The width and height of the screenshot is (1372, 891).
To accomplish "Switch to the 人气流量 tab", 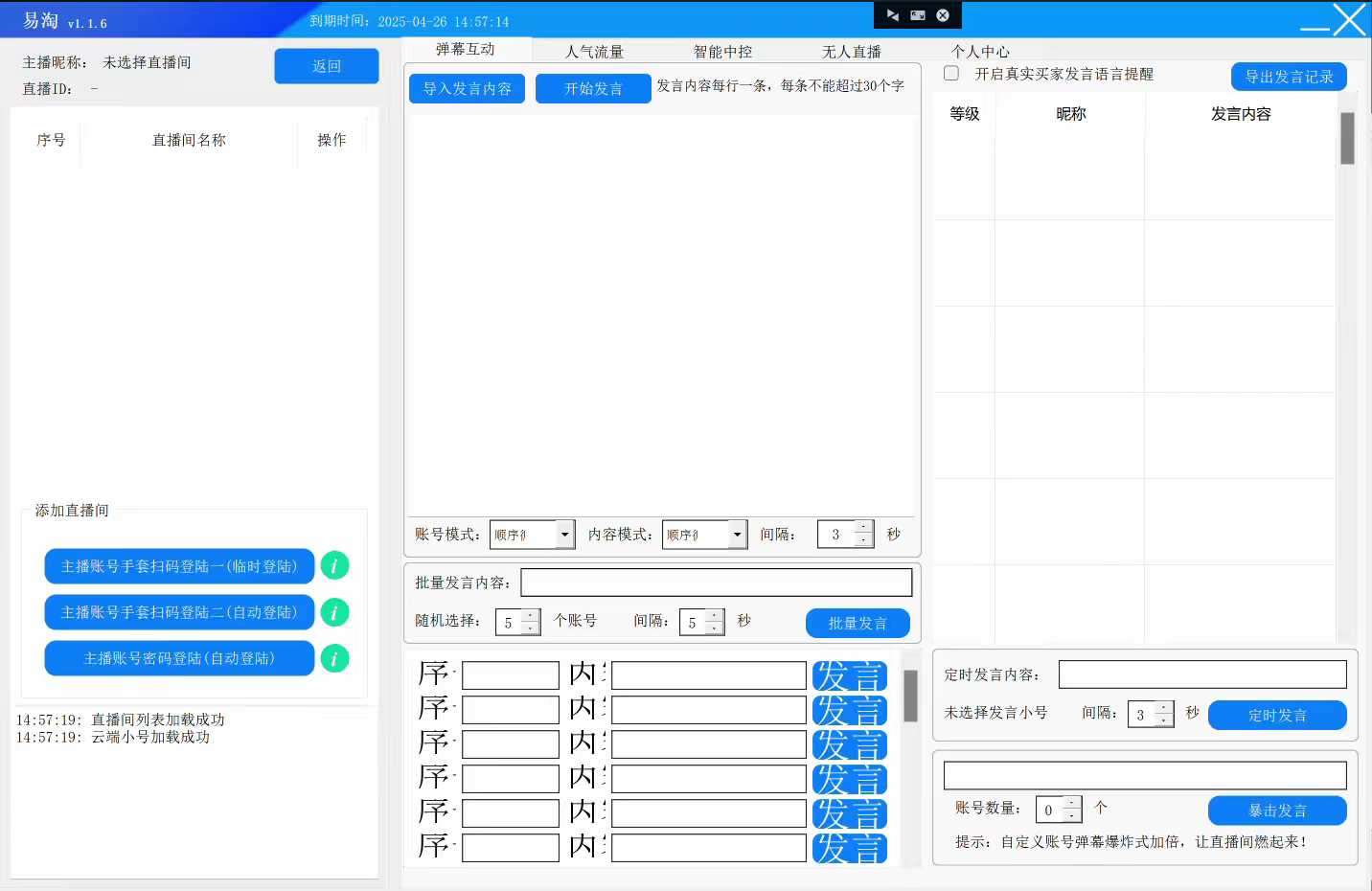I will 594,52.
